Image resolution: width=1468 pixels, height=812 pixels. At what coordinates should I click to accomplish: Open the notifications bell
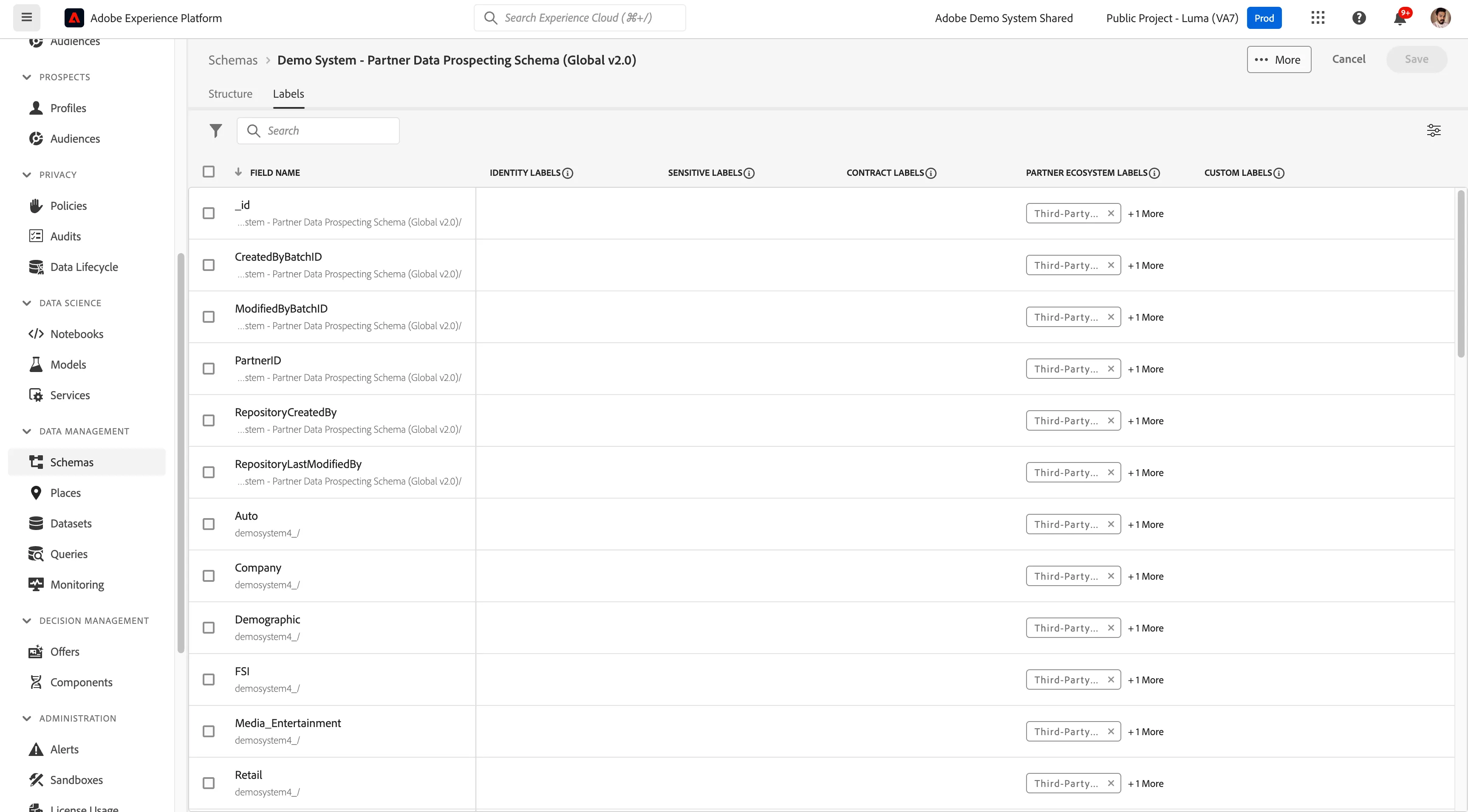pos(1400,18)
